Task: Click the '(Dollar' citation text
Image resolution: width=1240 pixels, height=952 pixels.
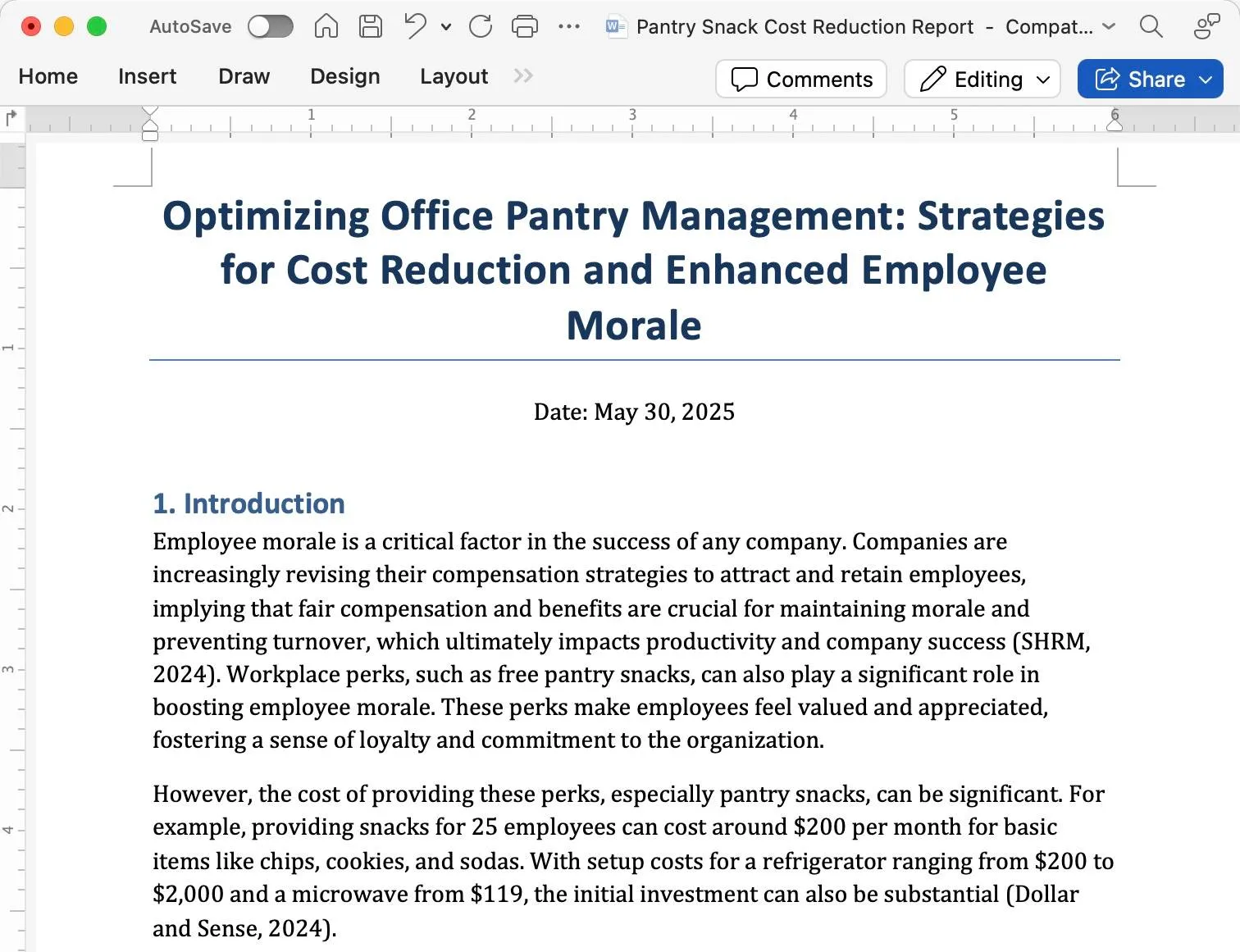Action: click(1042, 895)
